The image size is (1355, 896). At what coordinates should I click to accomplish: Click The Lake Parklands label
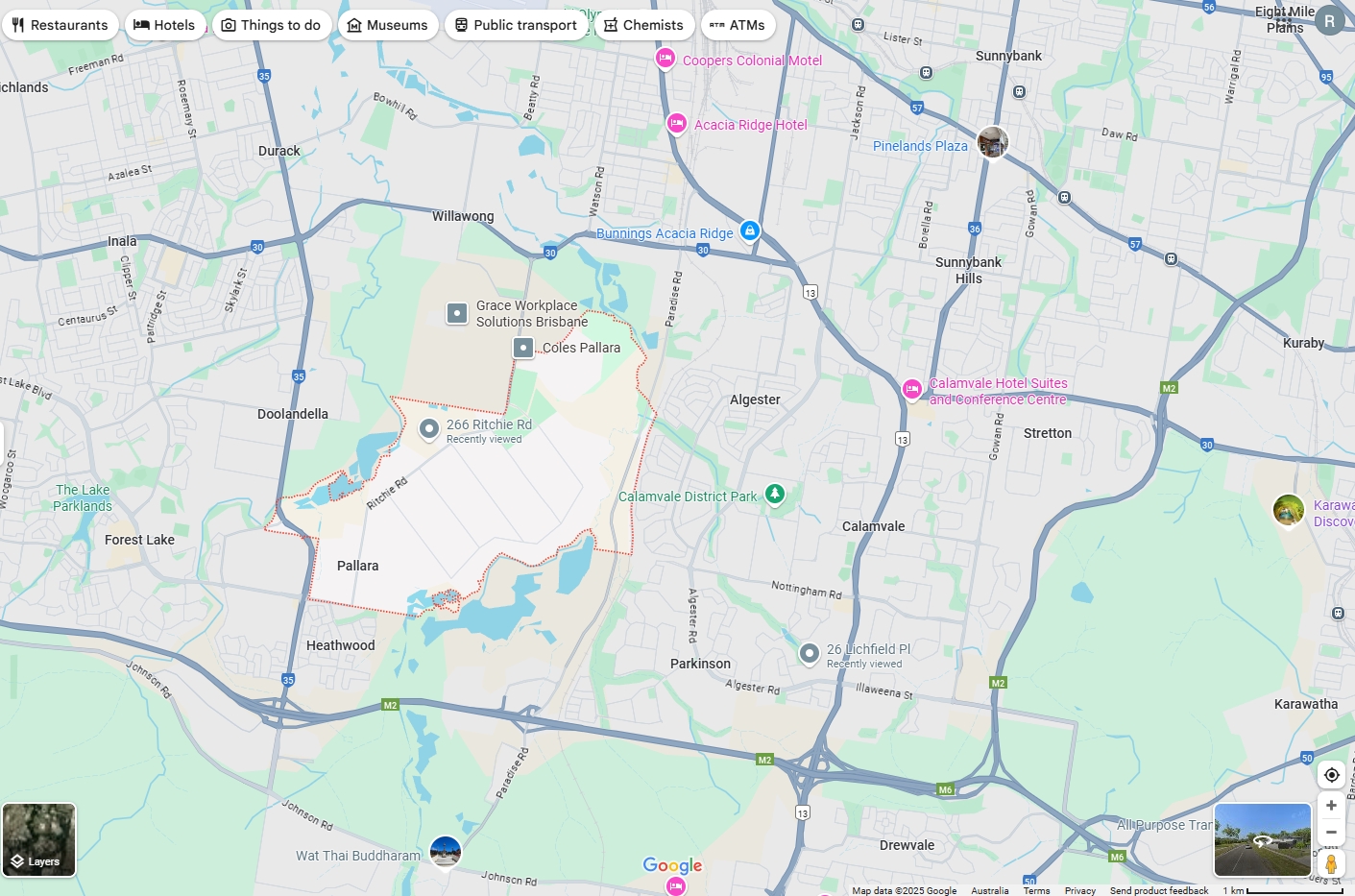pos(83,497)
